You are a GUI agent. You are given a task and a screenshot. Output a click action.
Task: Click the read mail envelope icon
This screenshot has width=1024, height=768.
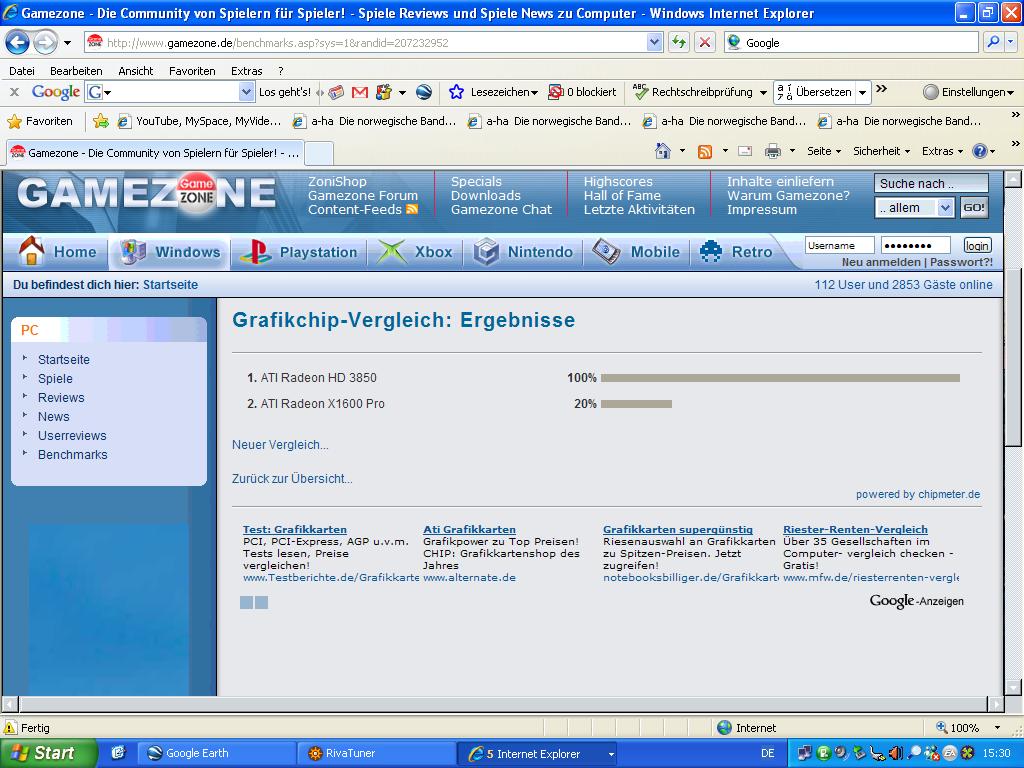(745, 152)
